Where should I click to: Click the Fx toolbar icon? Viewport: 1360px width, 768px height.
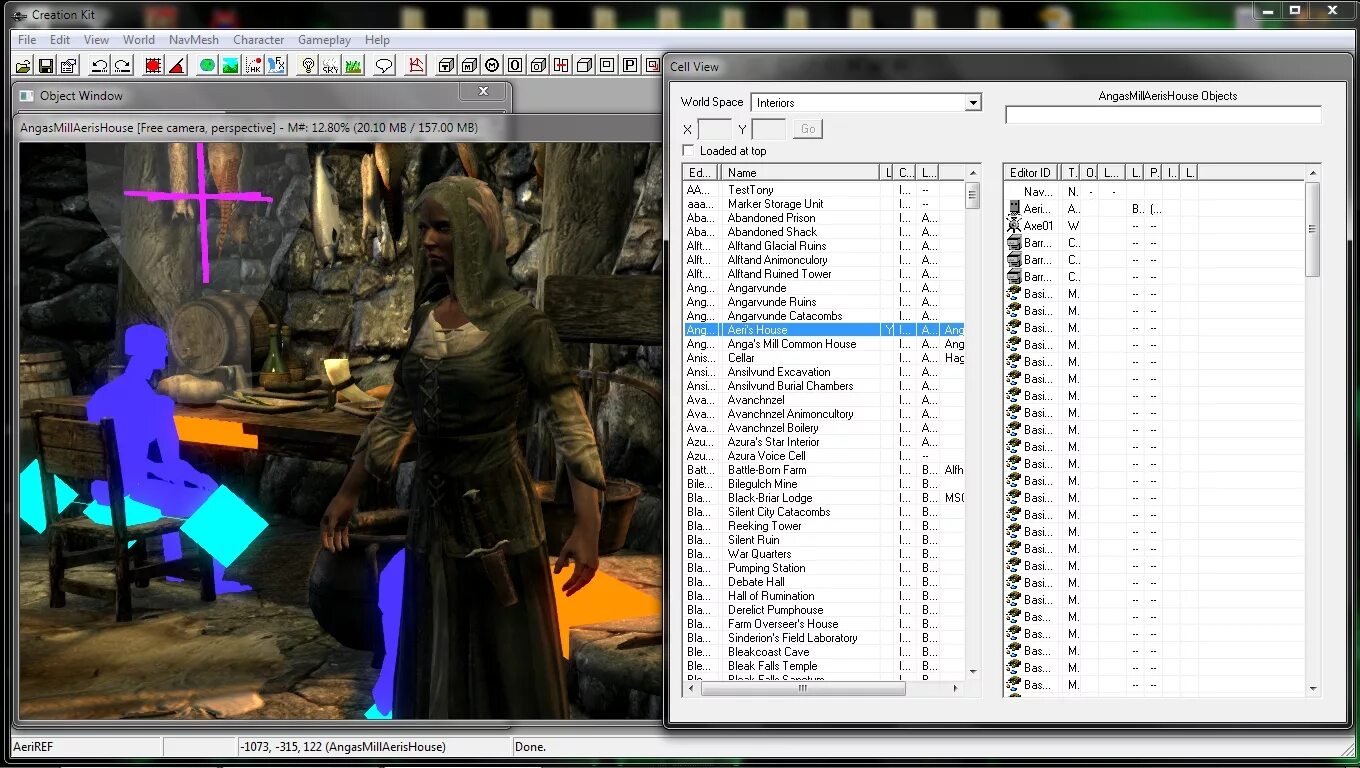pyautogui.click(x=277, y=66)
